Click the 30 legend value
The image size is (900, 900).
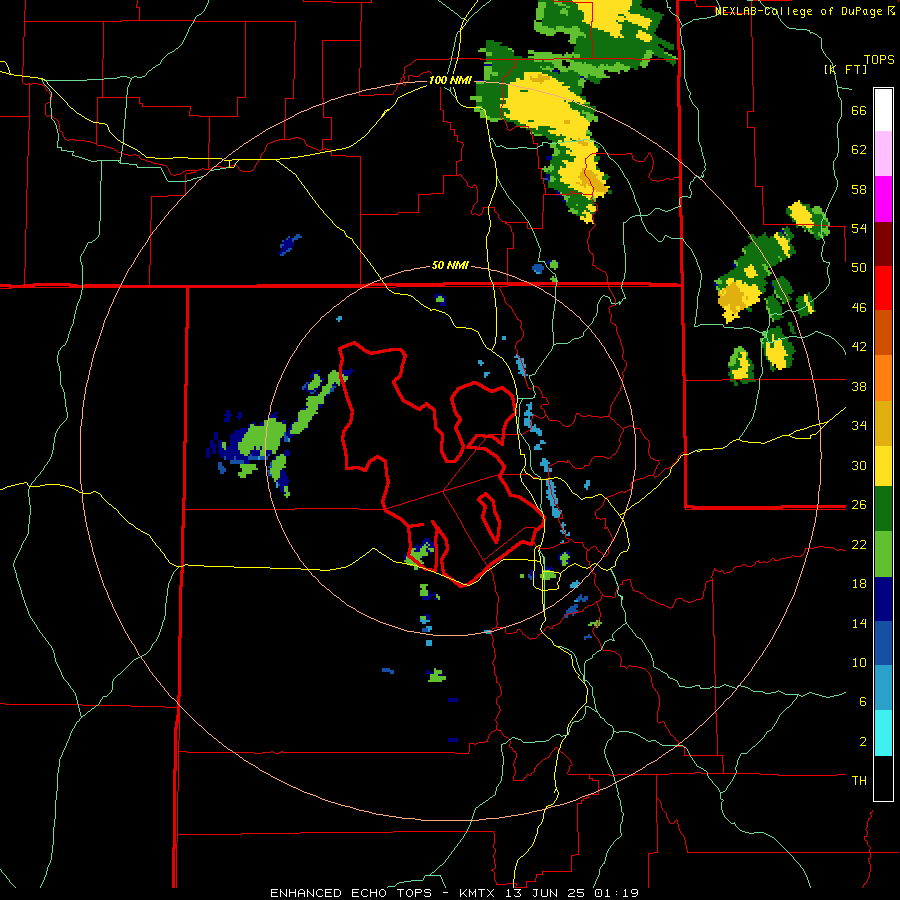[859, 465]
